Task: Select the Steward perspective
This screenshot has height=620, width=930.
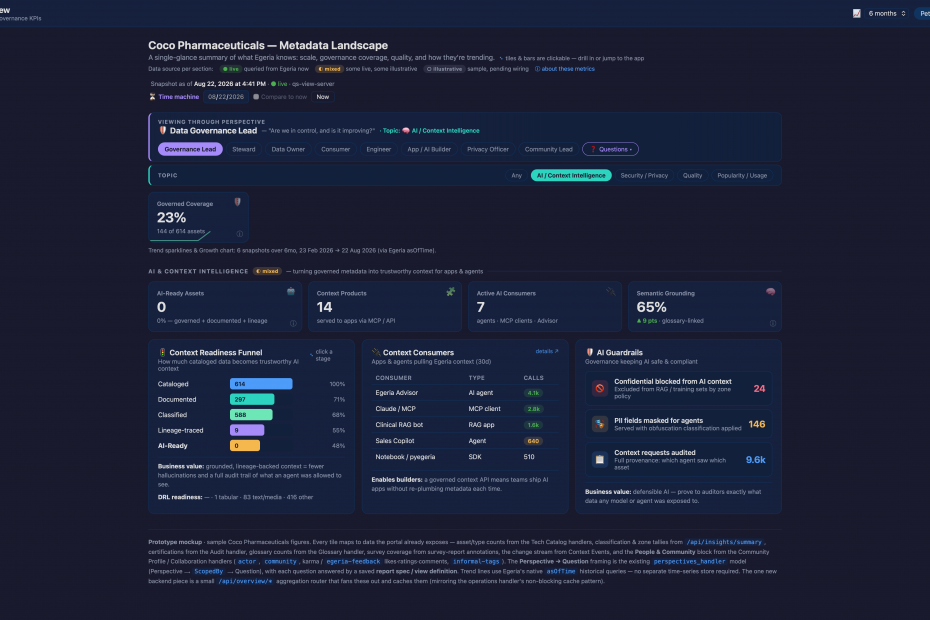Action: click(x=244, y=150)
